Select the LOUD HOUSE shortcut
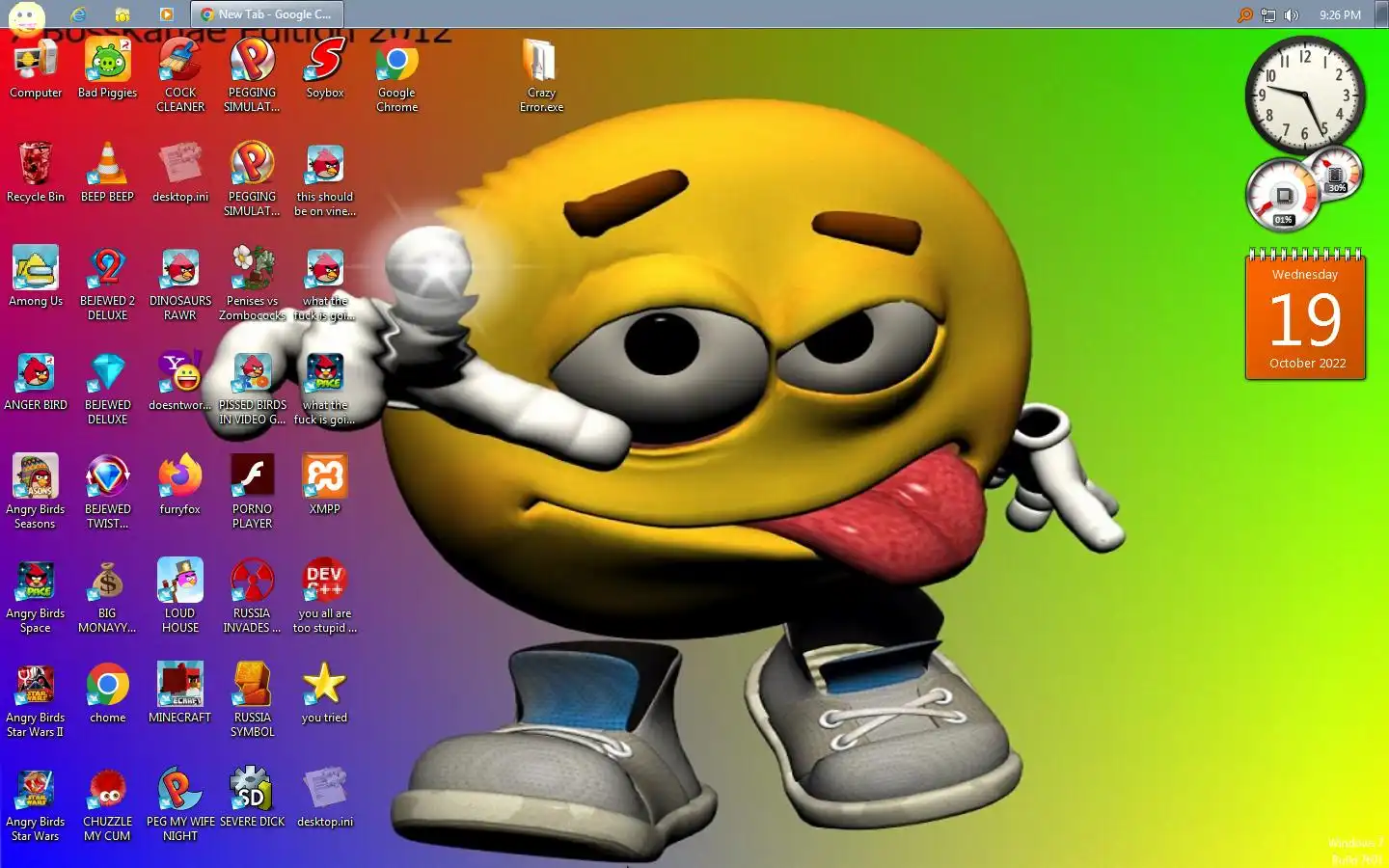This screenshot has height=868, width=1389. point(180,597)
